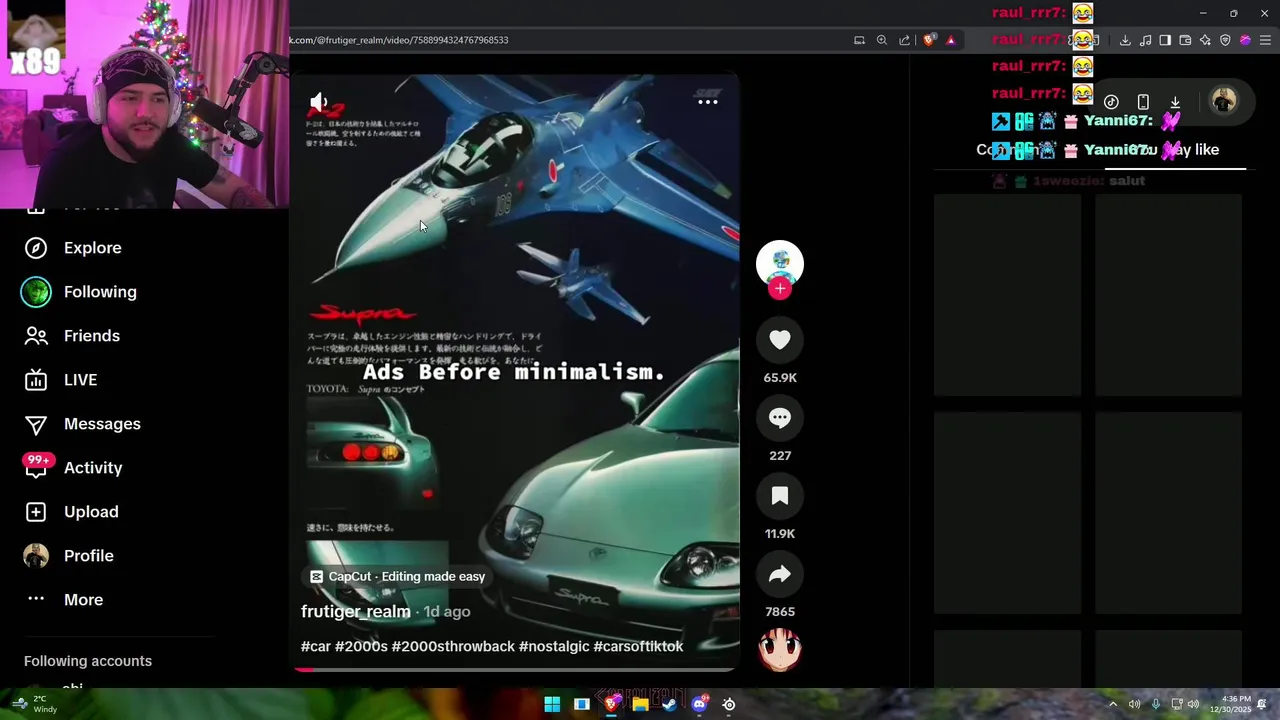The width and height of the screenshot is (1280, 720).
Task: Open comments via the speech bubble icon
Action: tap(780, 418)
